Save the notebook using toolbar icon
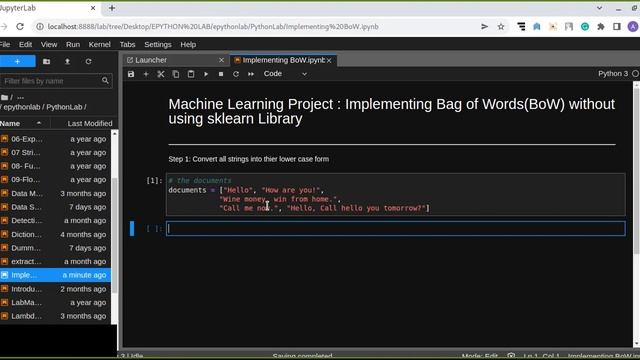The width and height of the screenshot is (640, 360). pos(131,74)
